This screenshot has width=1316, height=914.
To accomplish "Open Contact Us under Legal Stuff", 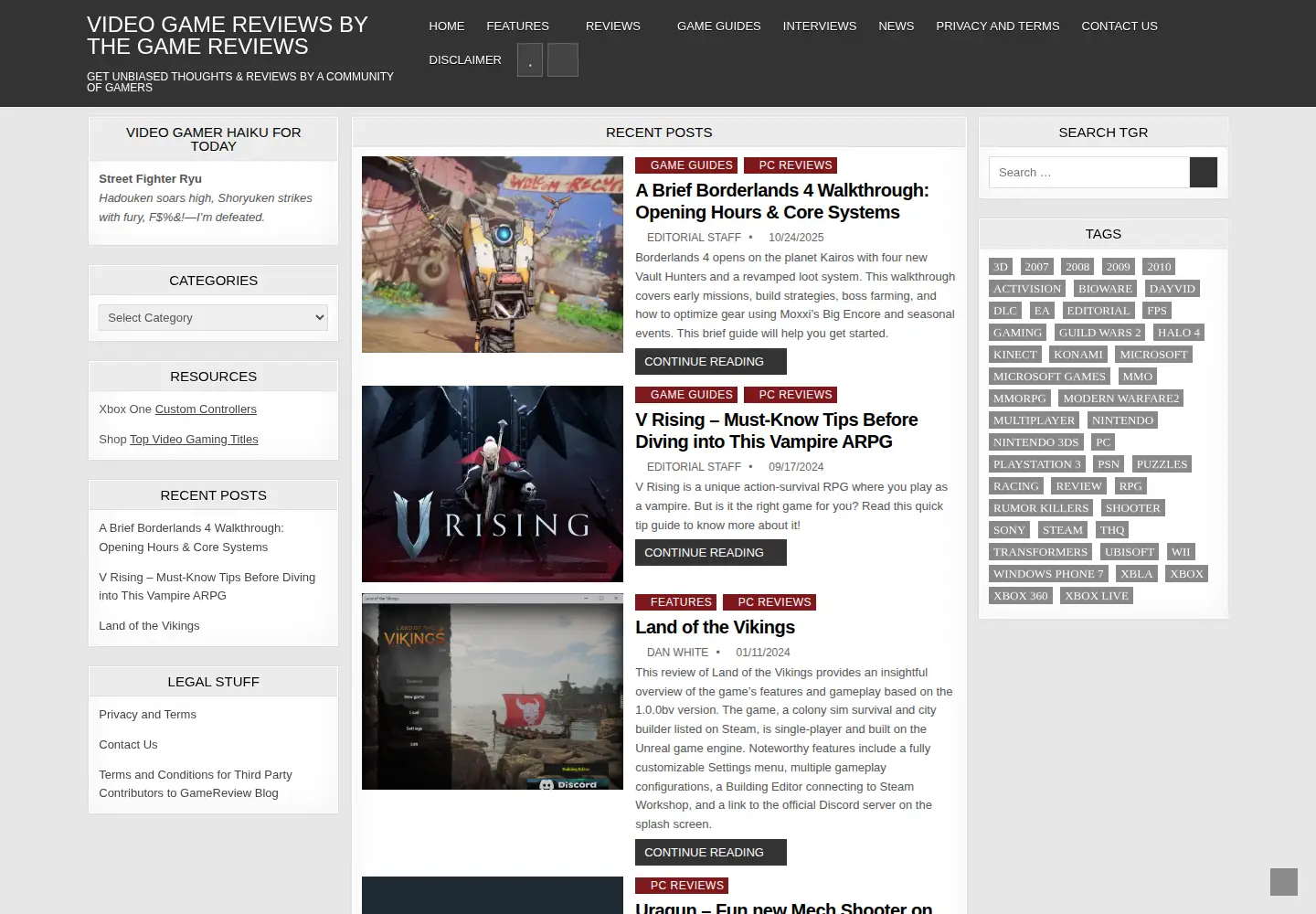I will (128, 744).
